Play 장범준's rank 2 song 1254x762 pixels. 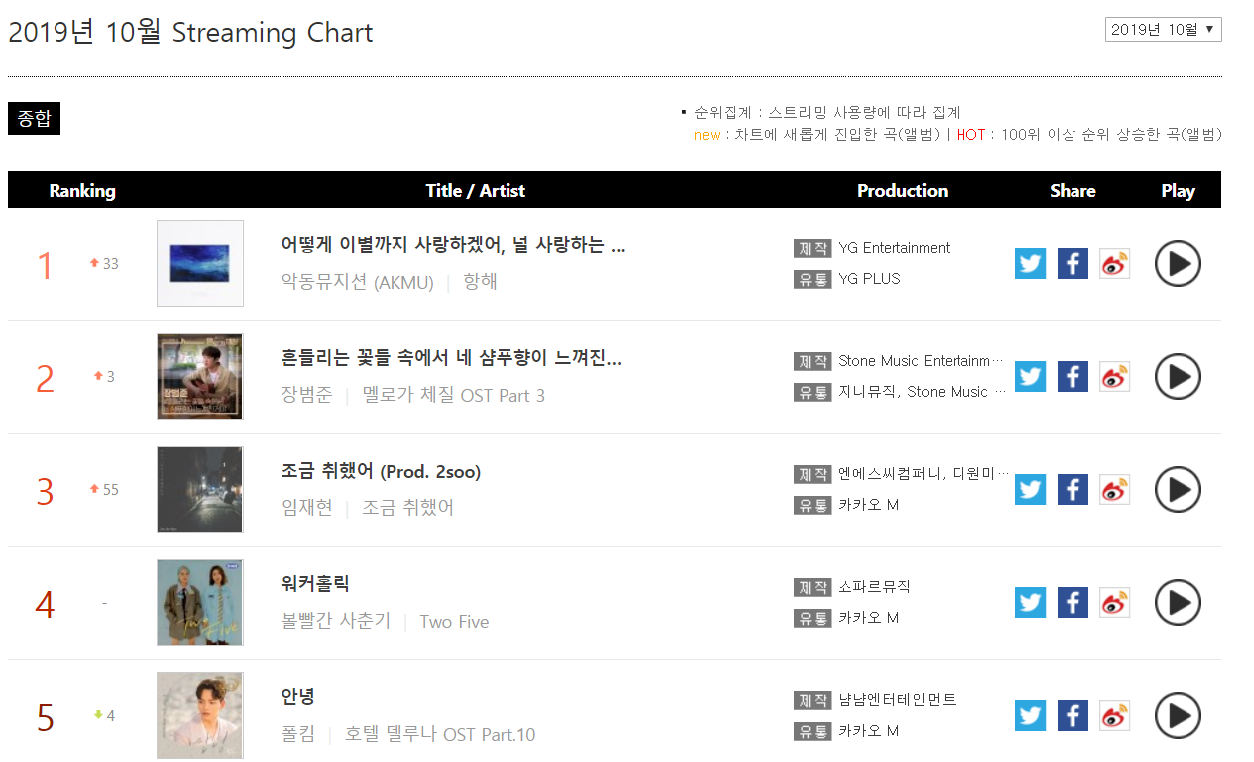1177,377
